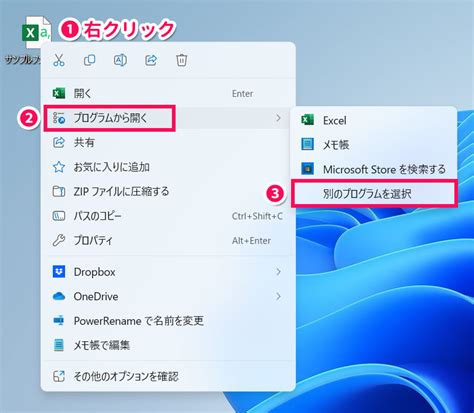
Task: Expand the Dropbox submenu chevron
Action: (278, 272)
